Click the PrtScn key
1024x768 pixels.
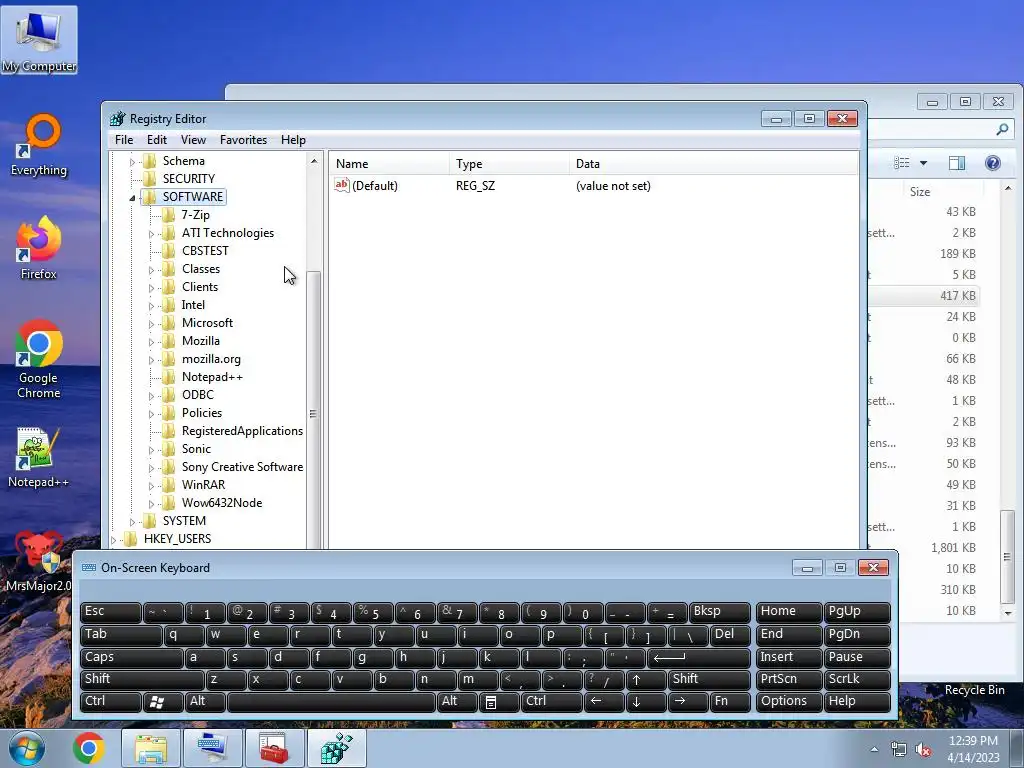coord(788,679)
